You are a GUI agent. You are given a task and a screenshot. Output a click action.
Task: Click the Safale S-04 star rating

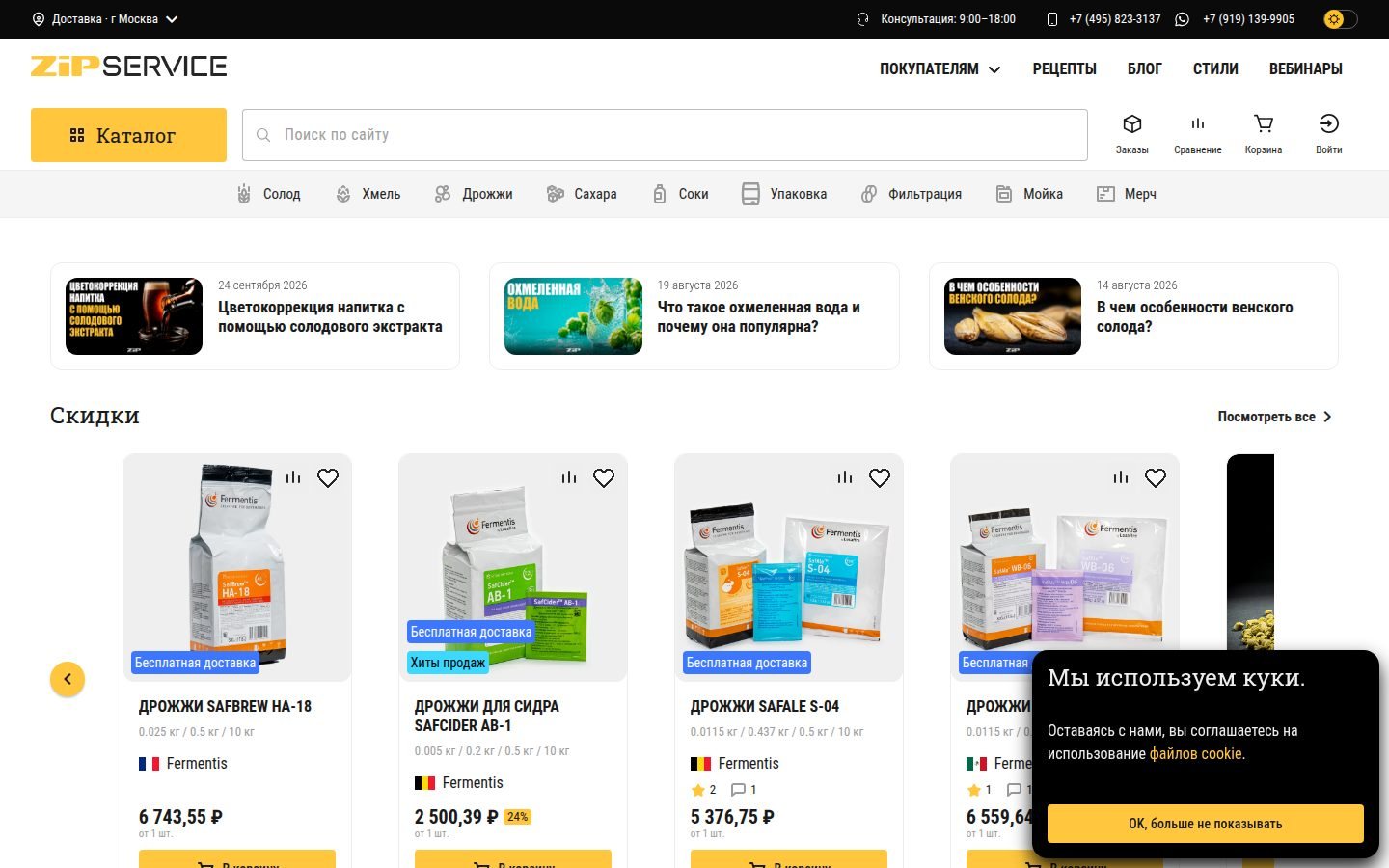tap(703, 790)
